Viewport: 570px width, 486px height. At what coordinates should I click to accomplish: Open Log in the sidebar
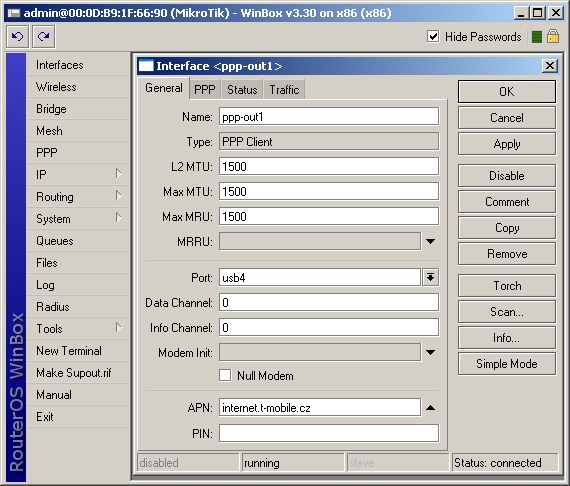pyautogui.click(x=78, y=285)
